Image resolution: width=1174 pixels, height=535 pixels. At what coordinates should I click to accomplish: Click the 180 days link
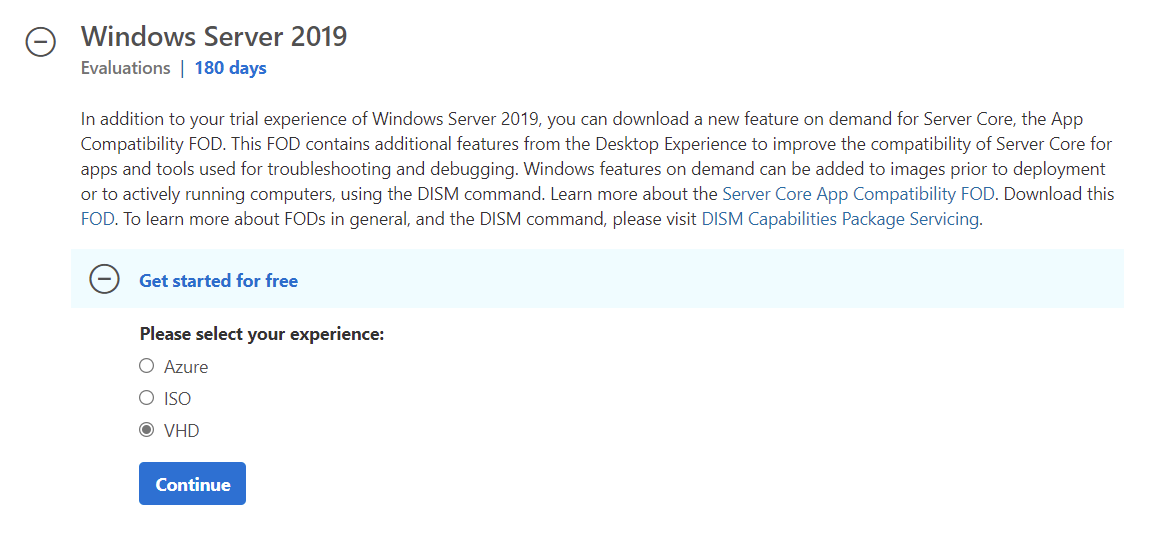pyautogui.click(x=230, y=68)
